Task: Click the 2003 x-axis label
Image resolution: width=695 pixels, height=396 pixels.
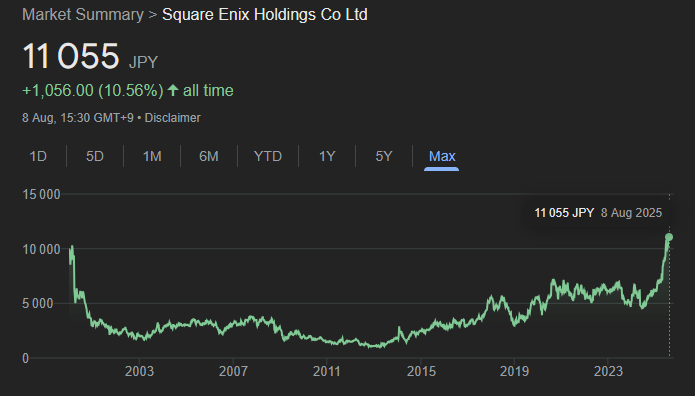Action: 139,371
